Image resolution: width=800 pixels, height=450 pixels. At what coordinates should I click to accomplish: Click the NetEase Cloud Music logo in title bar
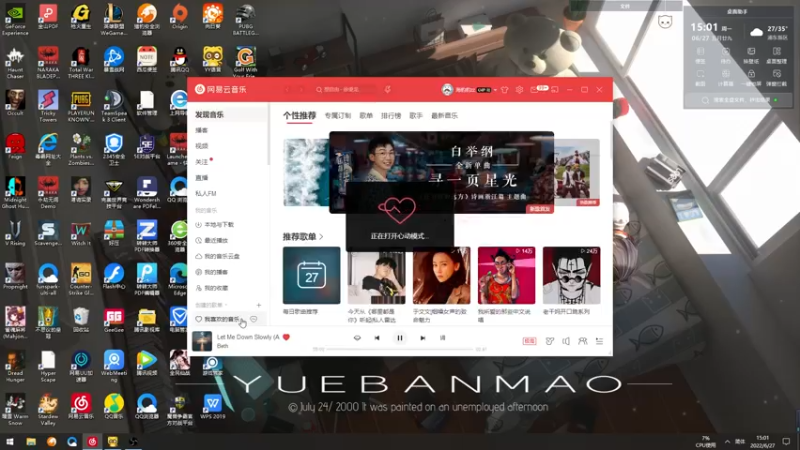click(x=220, y=89)
